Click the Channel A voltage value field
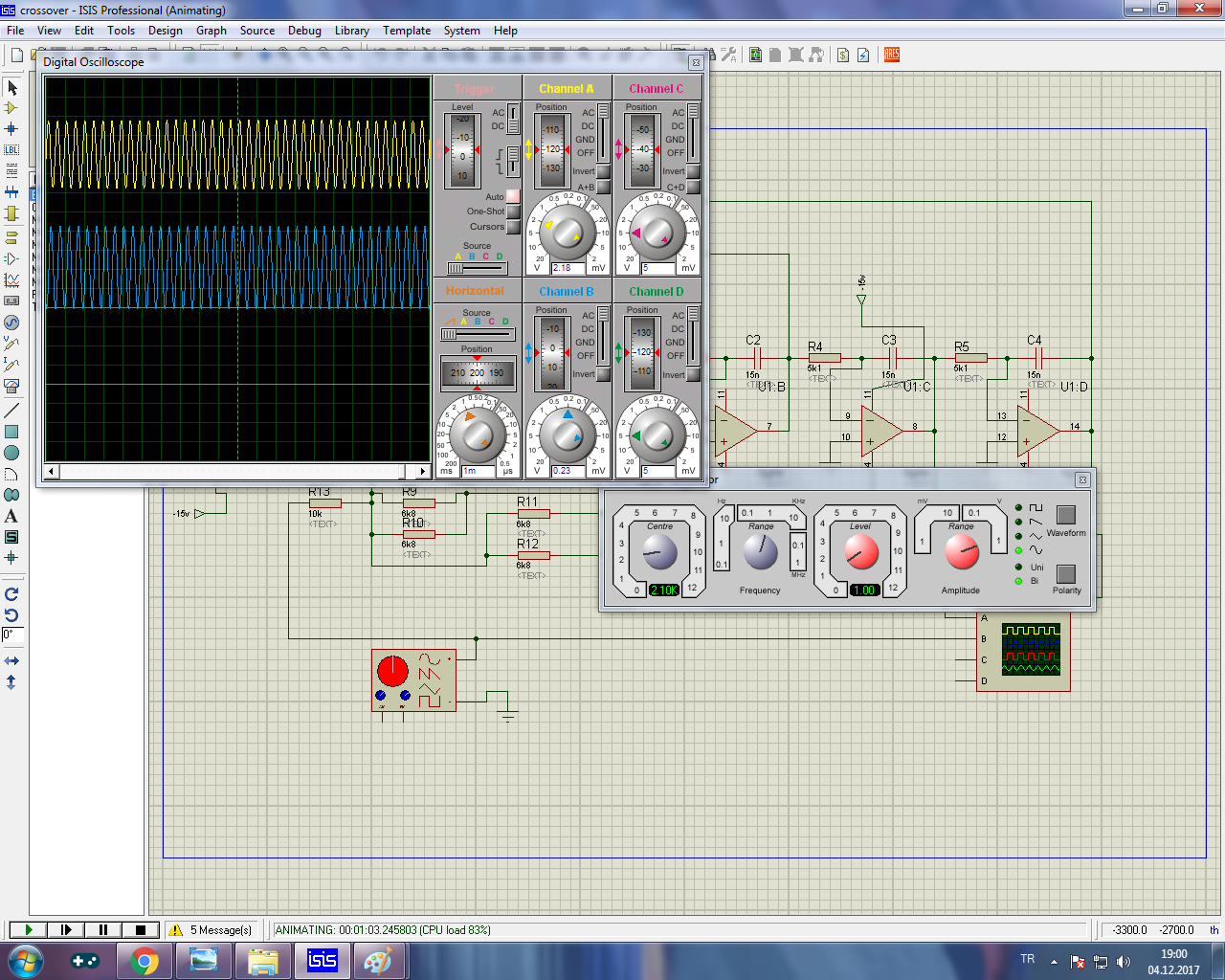Screen dimensions: 1225x980 (x=569, y=268)
